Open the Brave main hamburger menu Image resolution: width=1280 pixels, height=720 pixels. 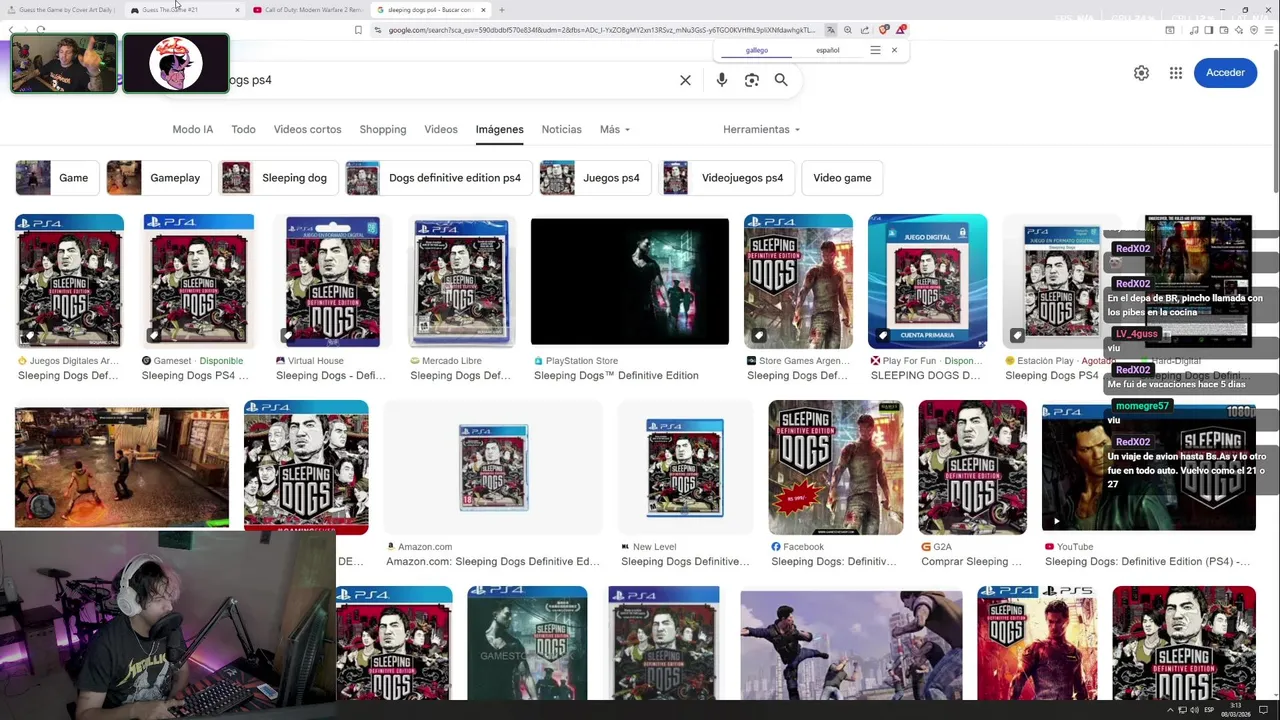1269,30
